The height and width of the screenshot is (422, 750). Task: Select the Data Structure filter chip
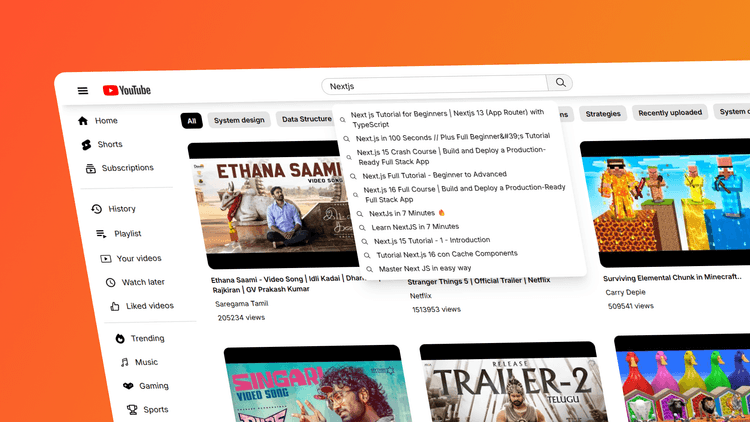(x=306, y=119)
